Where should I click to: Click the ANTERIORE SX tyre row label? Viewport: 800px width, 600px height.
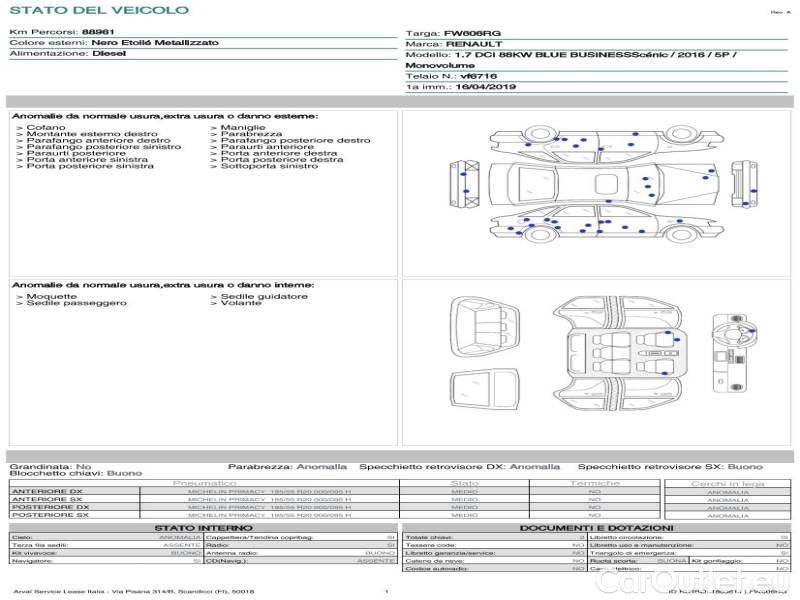coord(47,499)
